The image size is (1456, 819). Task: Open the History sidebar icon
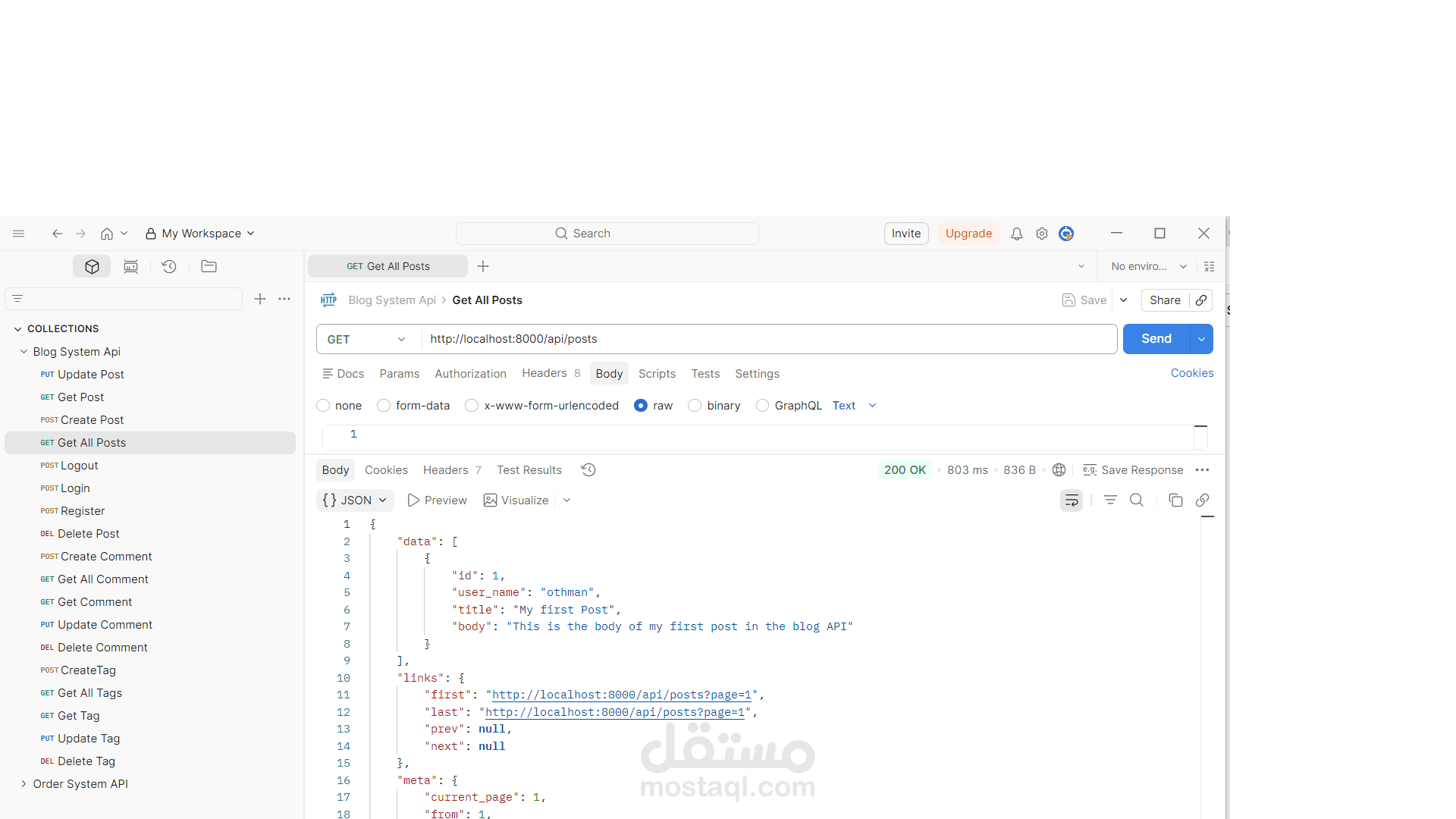click(169, 266)
